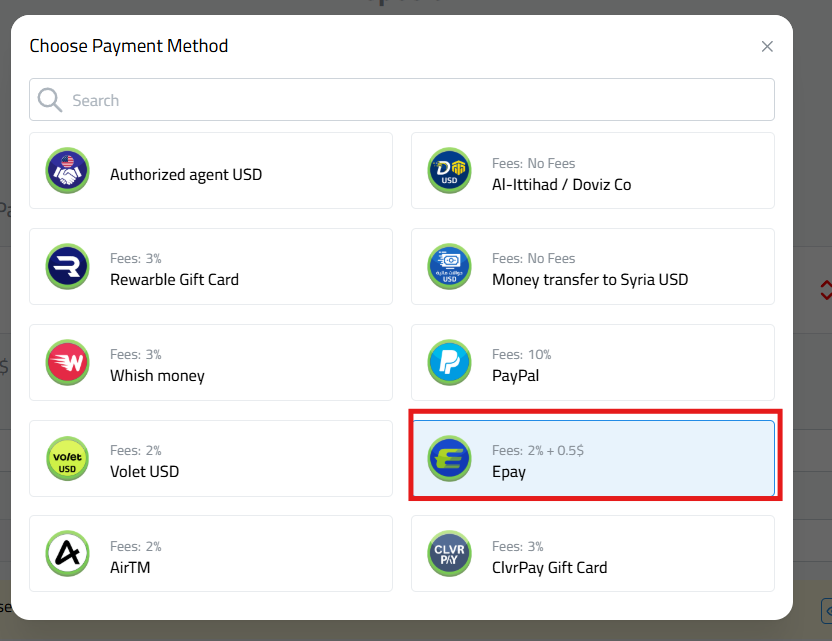Viewport: 832px width, 641px height.
Task: Select the Whish money payment method
Action: tap(211, 362)
